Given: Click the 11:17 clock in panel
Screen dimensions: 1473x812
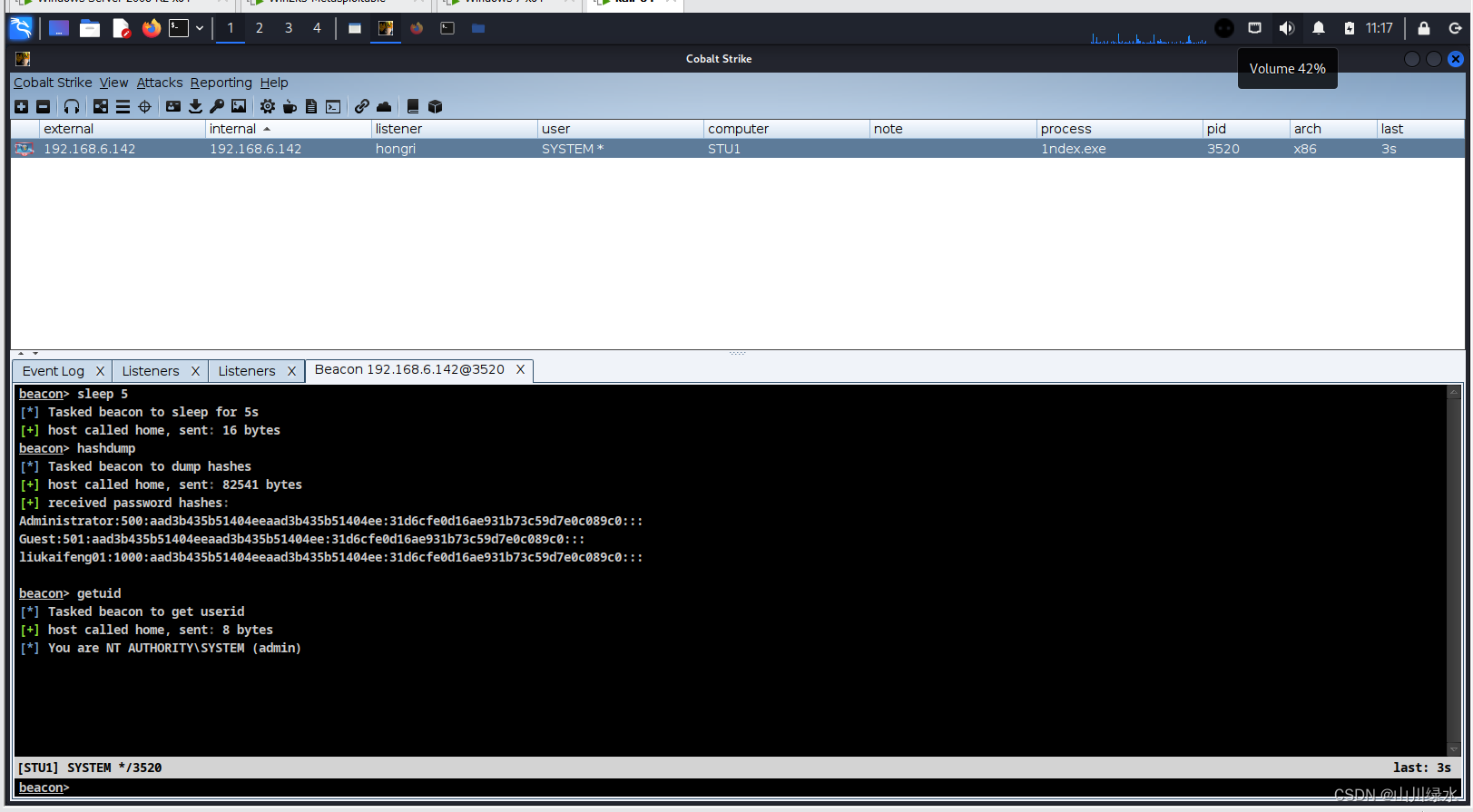Looking at the screenshot, I should pos(1379,28).
